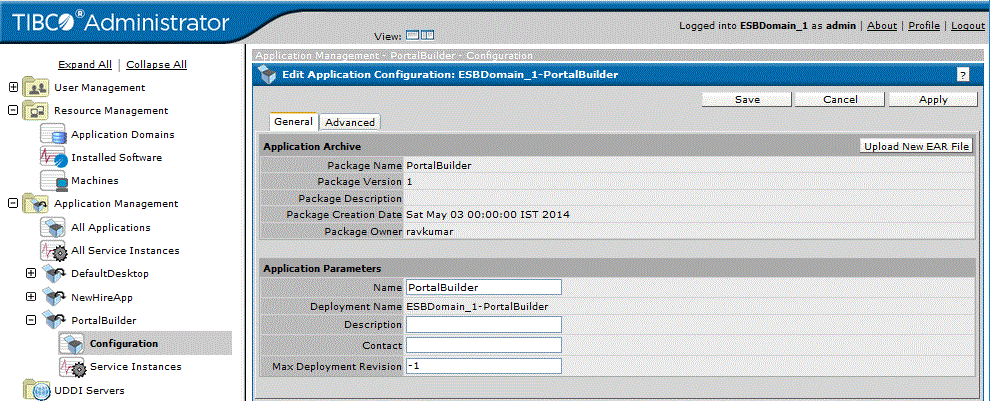
Task: Expand the DefaultDesktop application node
Action: [x=31, y=273]
